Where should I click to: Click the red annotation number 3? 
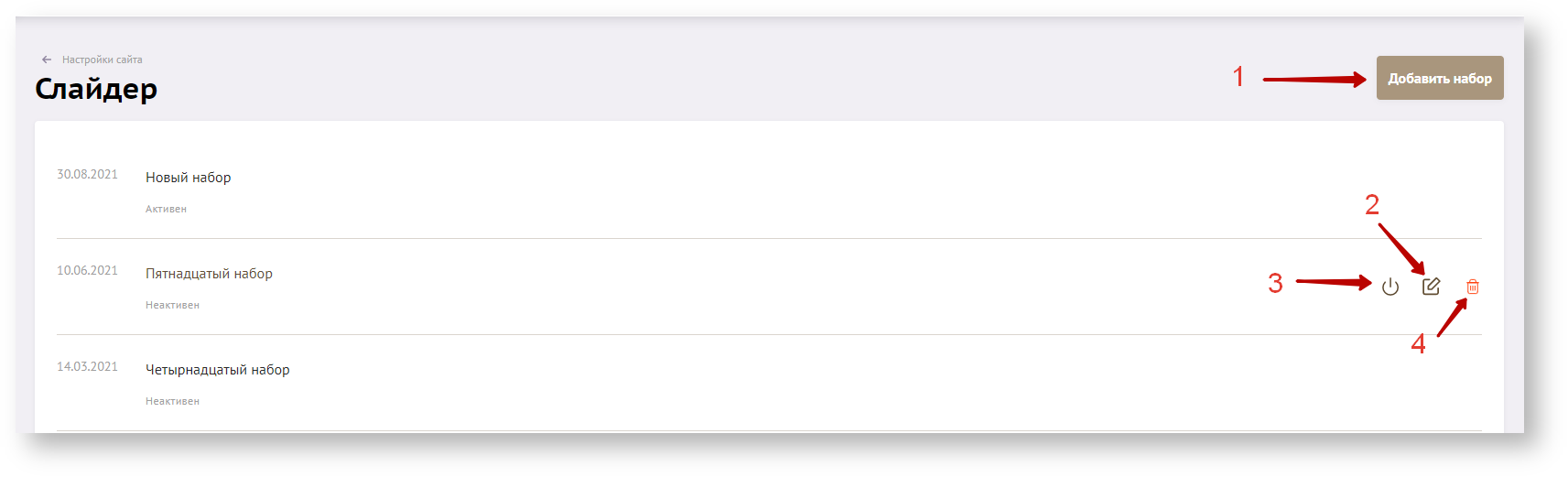tap(1275, 283)
